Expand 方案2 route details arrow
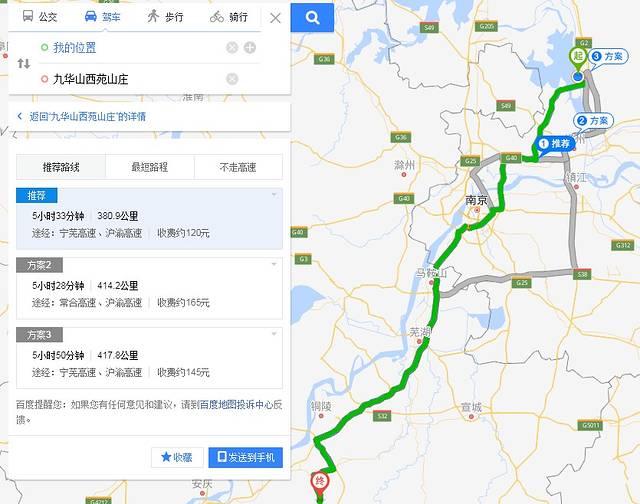This screenshot has height=504, width=640. (274, 264)
